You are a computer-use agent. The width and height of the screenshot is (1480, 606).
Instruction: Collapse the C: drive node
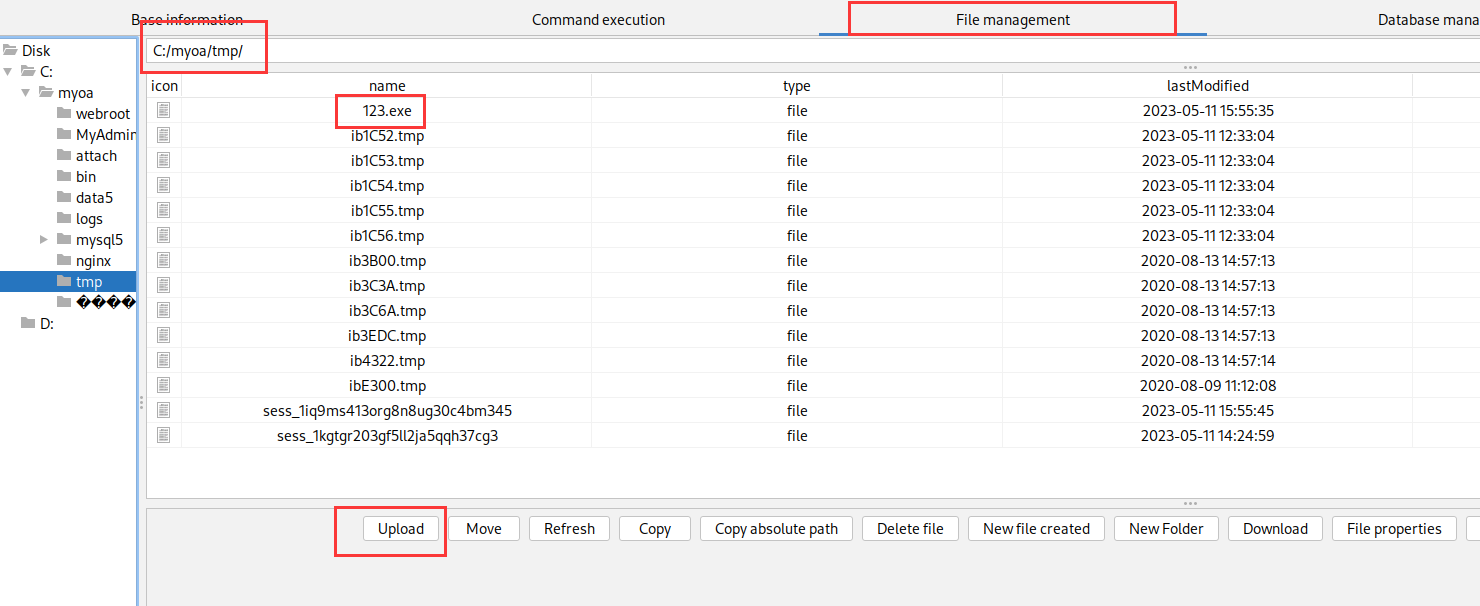[8, 72]
